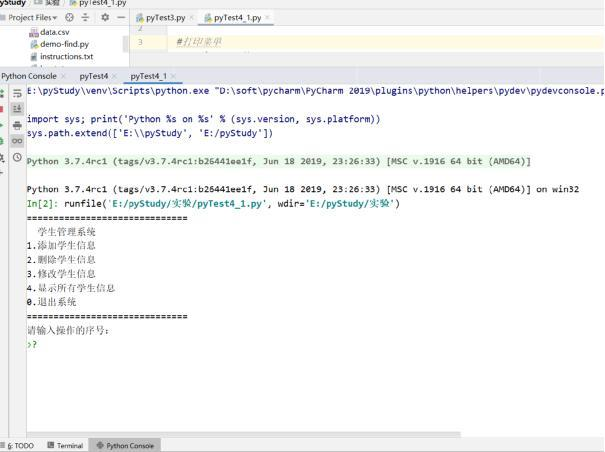The width and height of the screenshot is (605, 452).
Task: Open console command history clock icon
Action: click(17, 157)
